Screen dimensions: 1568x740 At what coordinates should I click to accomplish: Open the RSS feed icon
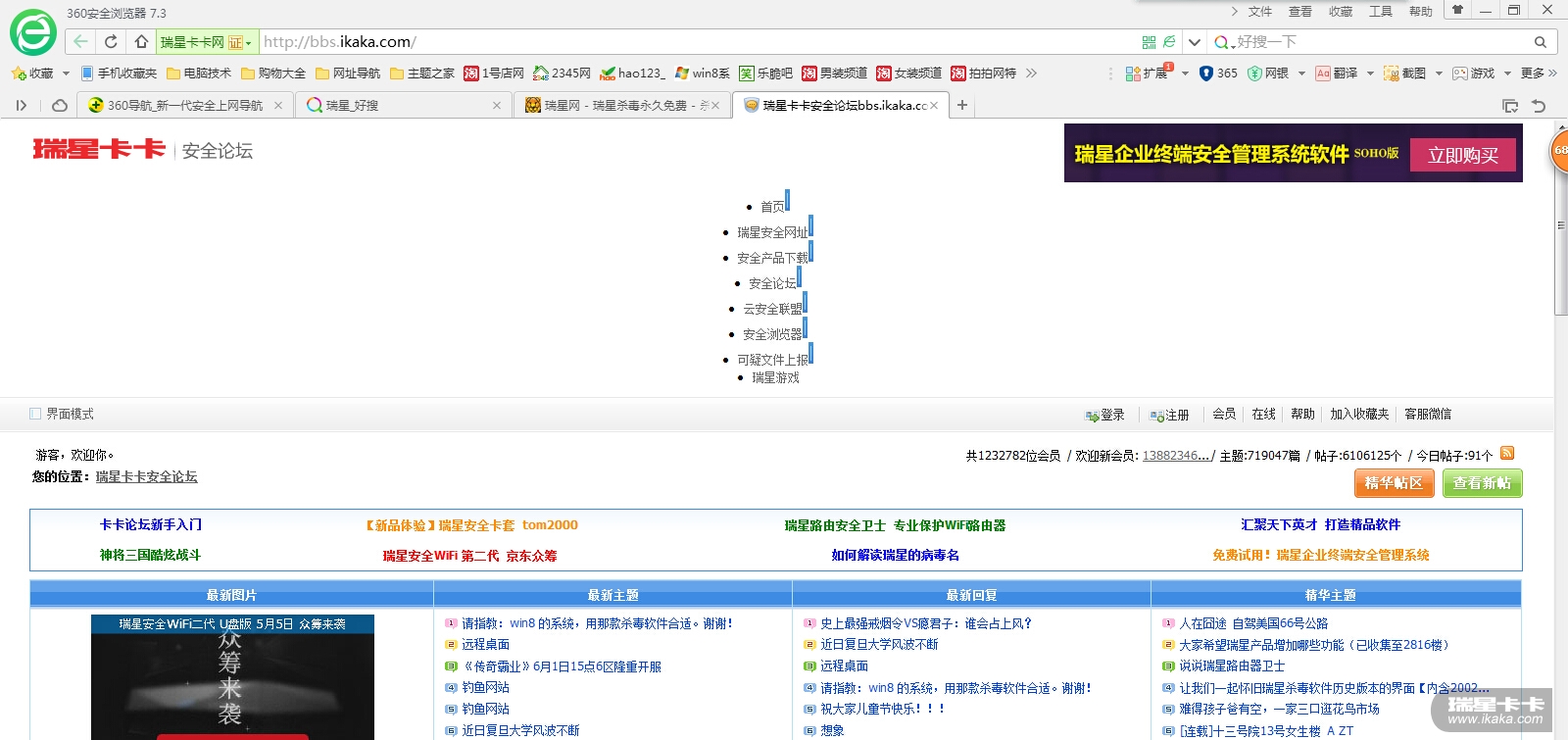tap(1507, 453)
